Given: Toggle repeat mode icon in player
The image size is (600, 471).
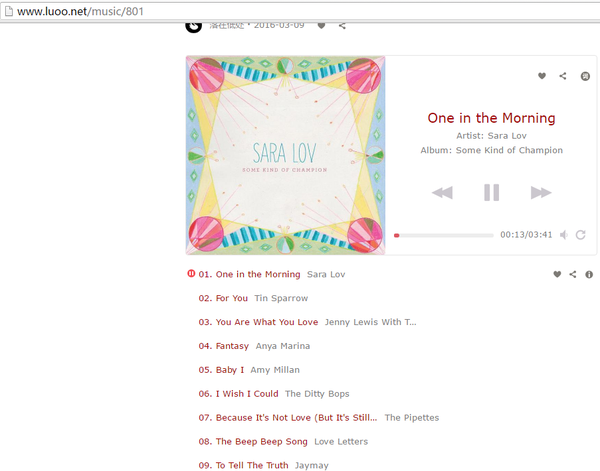Looking at the screenshot, I should tap(580, 235).
